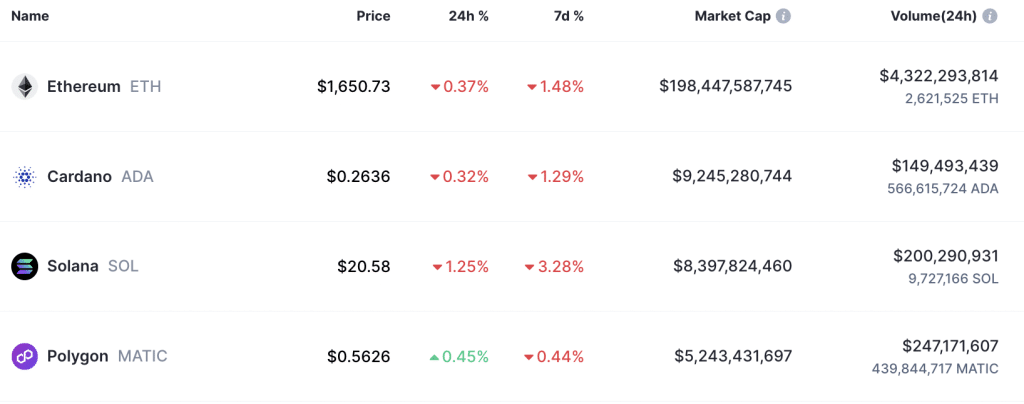Viewport: 1024px width, 404px height.
Task: Click the Ethereum coin logo icon
Action: pyautogui.click(x=24, y=87)
